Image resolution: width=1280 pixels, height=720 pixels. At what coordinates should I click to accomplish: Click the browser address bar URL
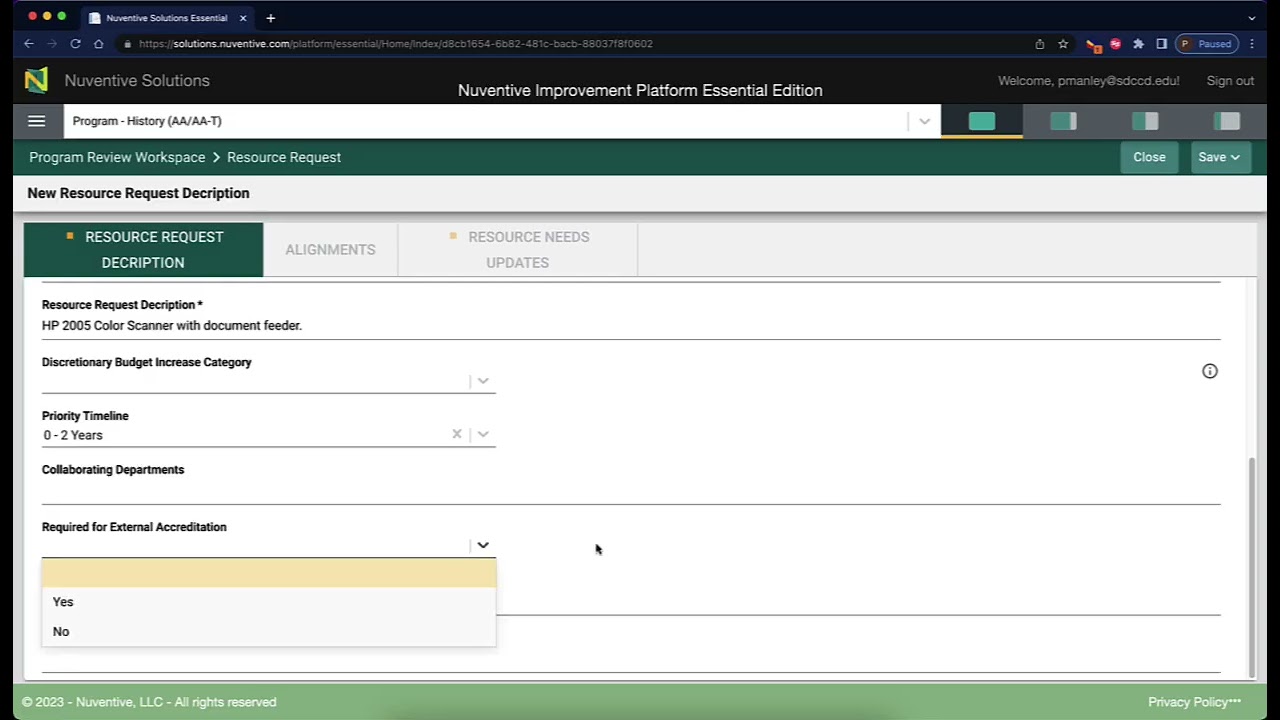click(x=396, y=44)
